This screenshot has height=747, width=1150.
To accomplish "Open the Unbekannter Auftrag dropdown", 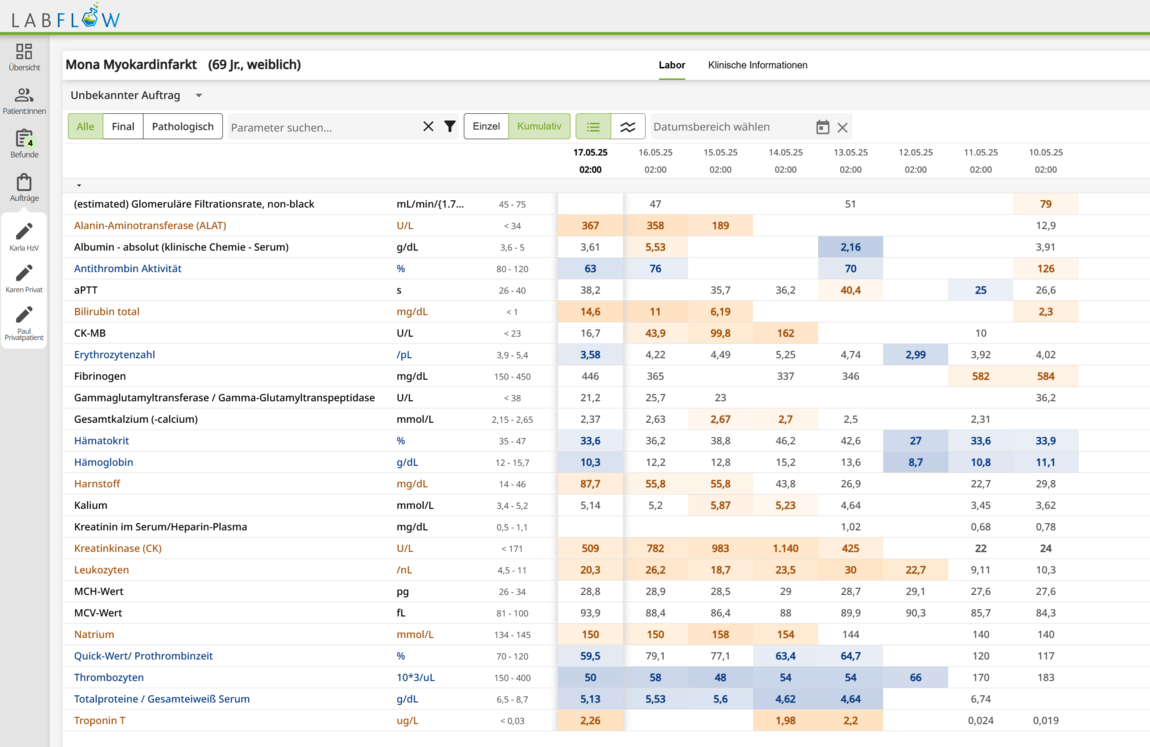I will point(136,95).
